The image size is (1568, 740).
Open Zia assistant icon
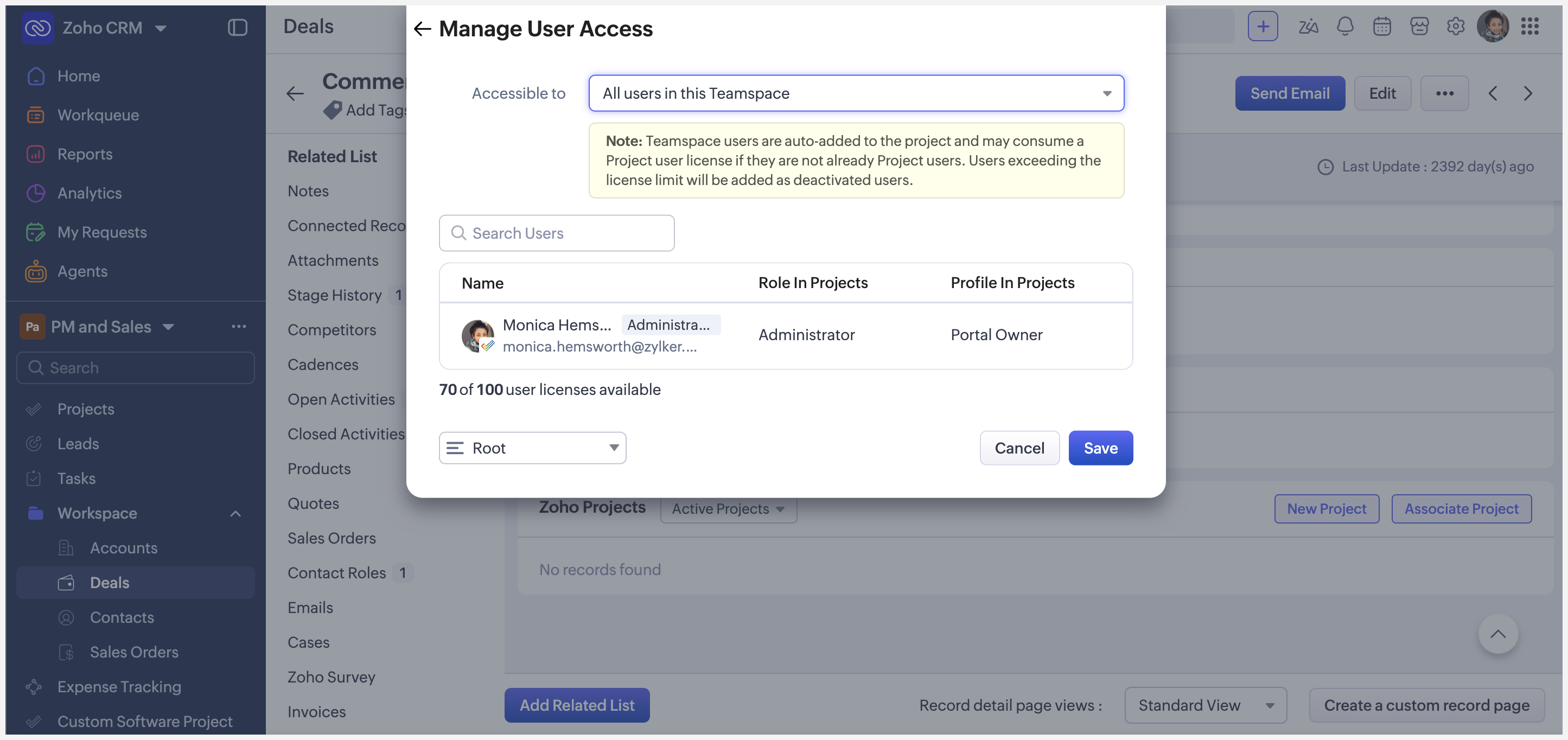1308,26
